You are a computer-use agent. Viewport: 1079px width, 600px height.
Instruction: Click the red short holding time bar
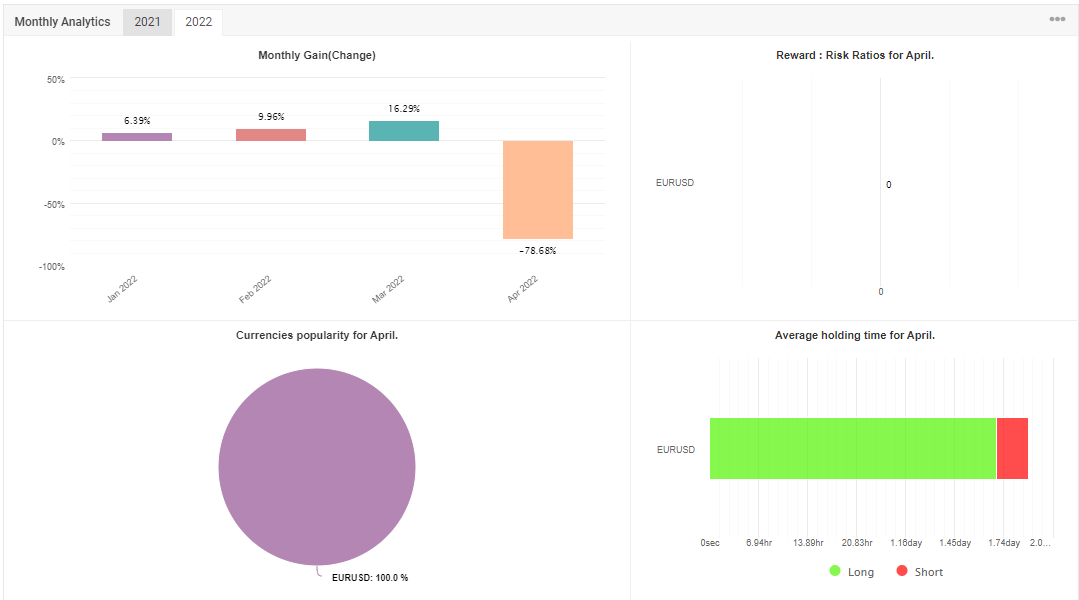click(1012, 448)
